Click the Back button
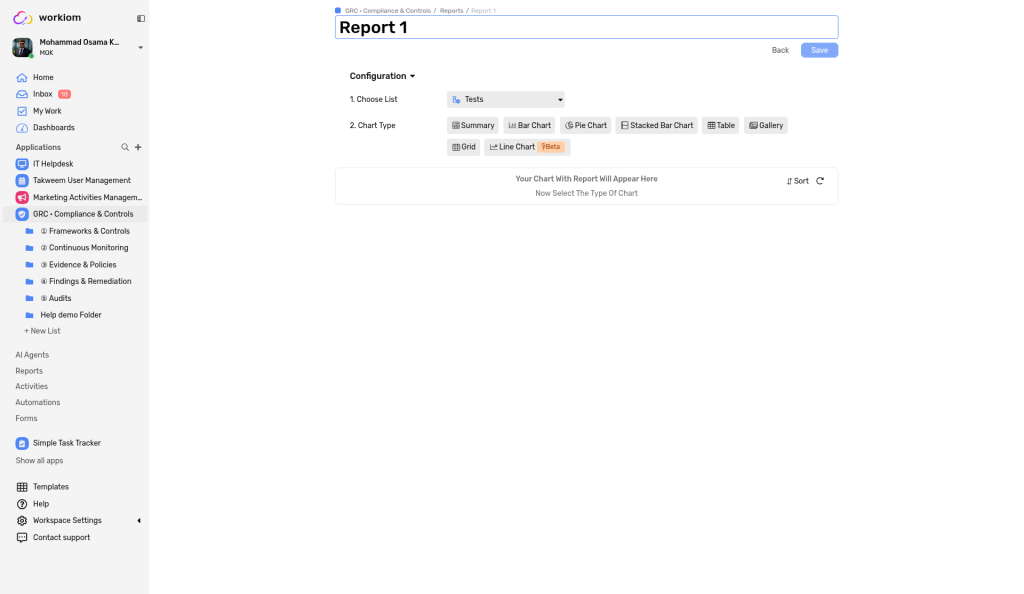 (x=780, y=50)
